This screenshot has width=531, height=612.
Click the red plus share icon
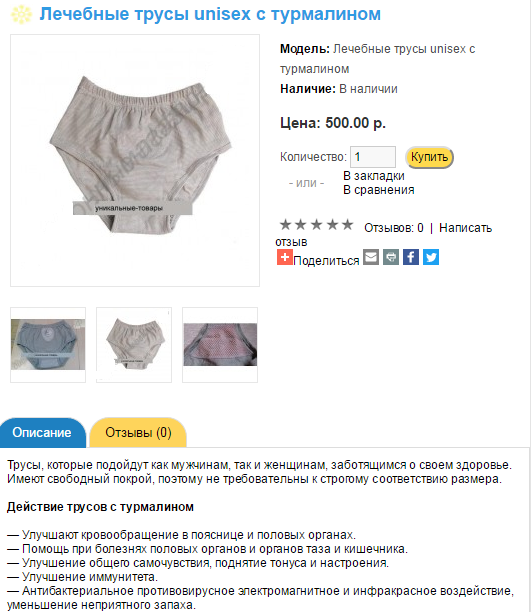pyautogui.click(x=285, y=257)
